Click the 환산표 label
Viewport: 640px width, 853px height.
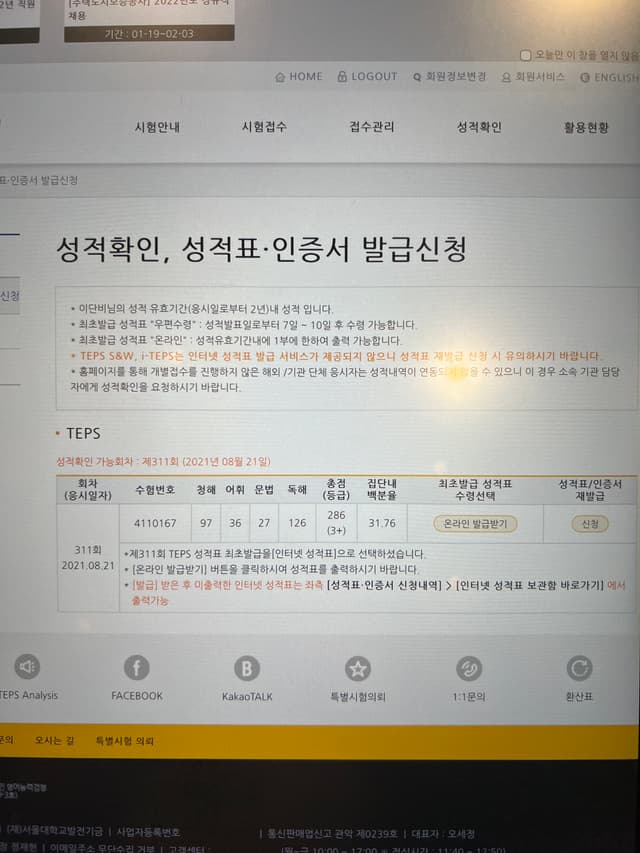pos(579,696)
